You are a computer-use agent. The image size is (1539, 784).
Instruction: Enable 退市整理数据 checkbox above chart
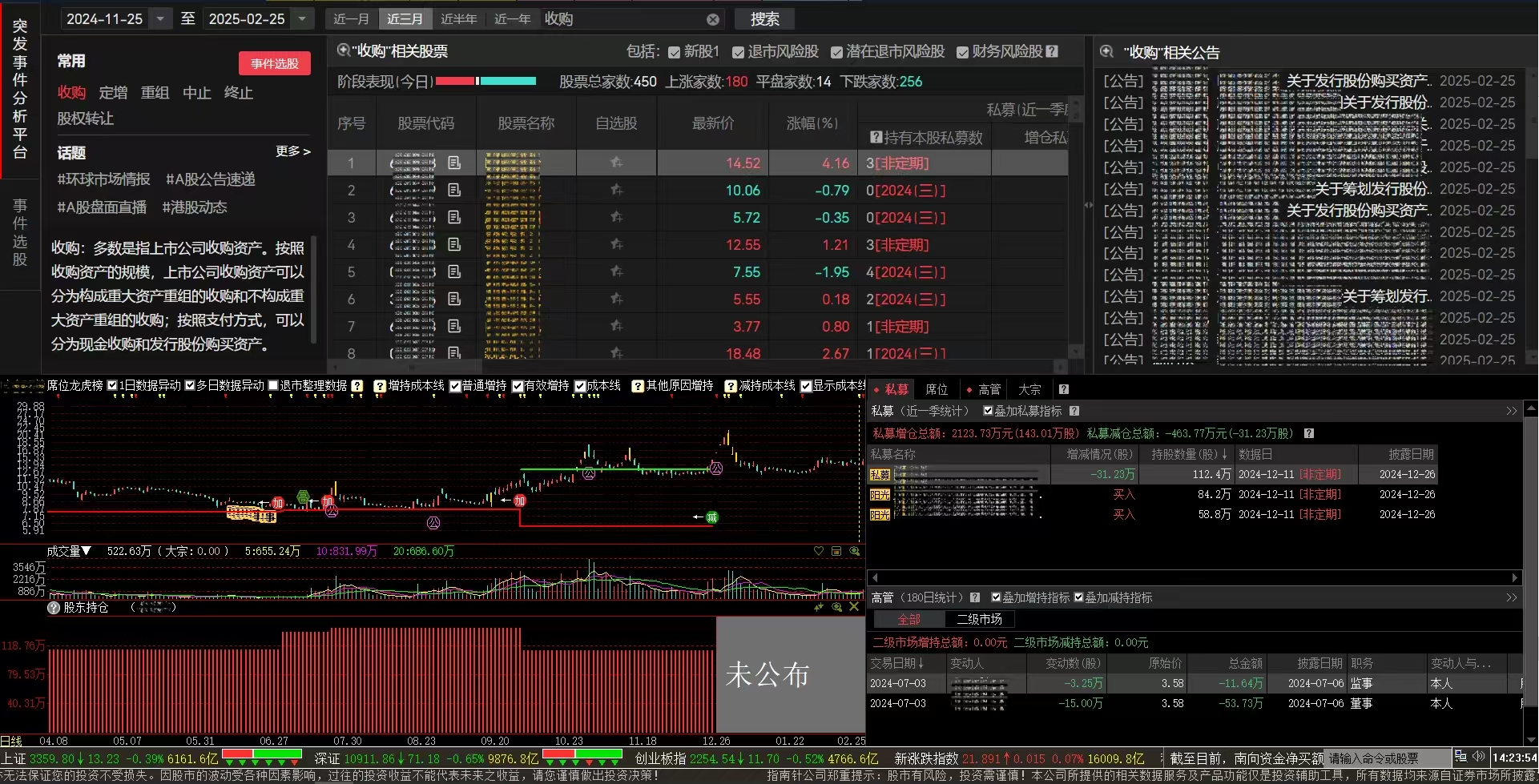click(273, 386)
